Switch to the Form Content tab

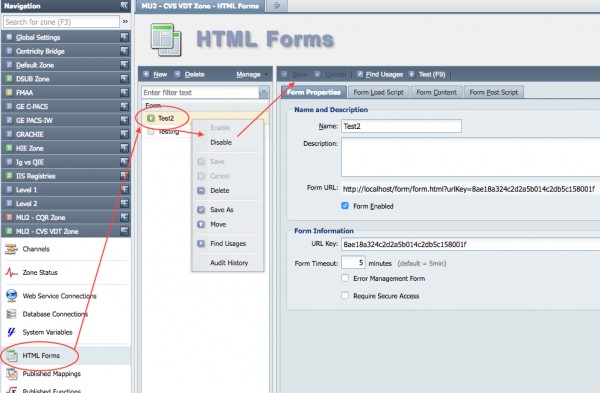pyautogui.click(x=436, y=92)
